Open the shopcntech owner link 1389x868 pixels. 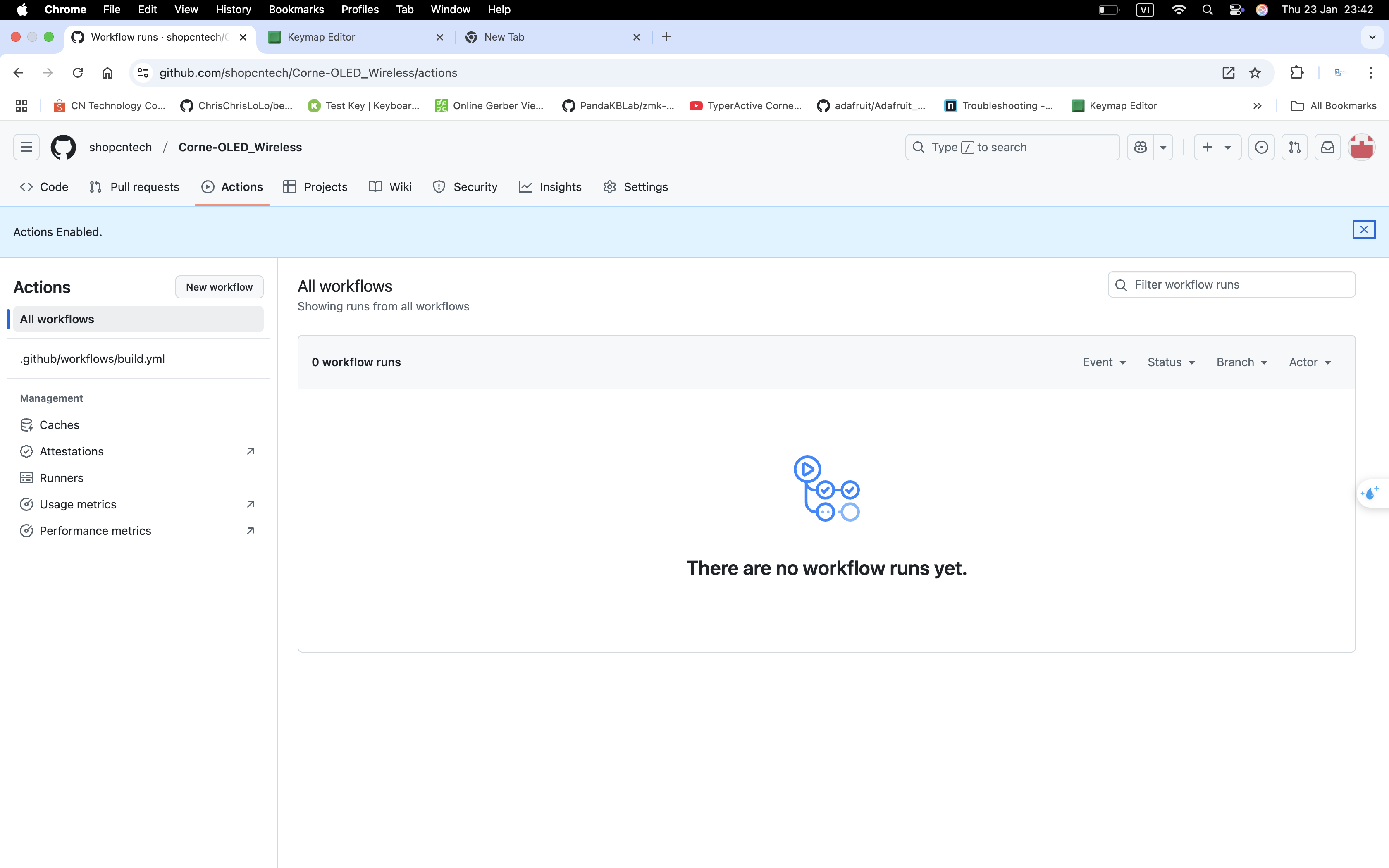[121, 147]
